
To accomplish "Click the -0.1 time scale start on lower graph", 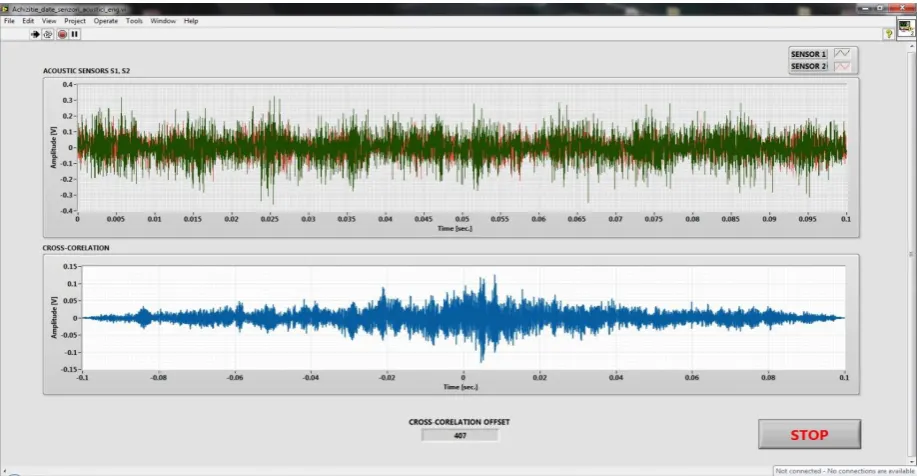I will 82,378.
